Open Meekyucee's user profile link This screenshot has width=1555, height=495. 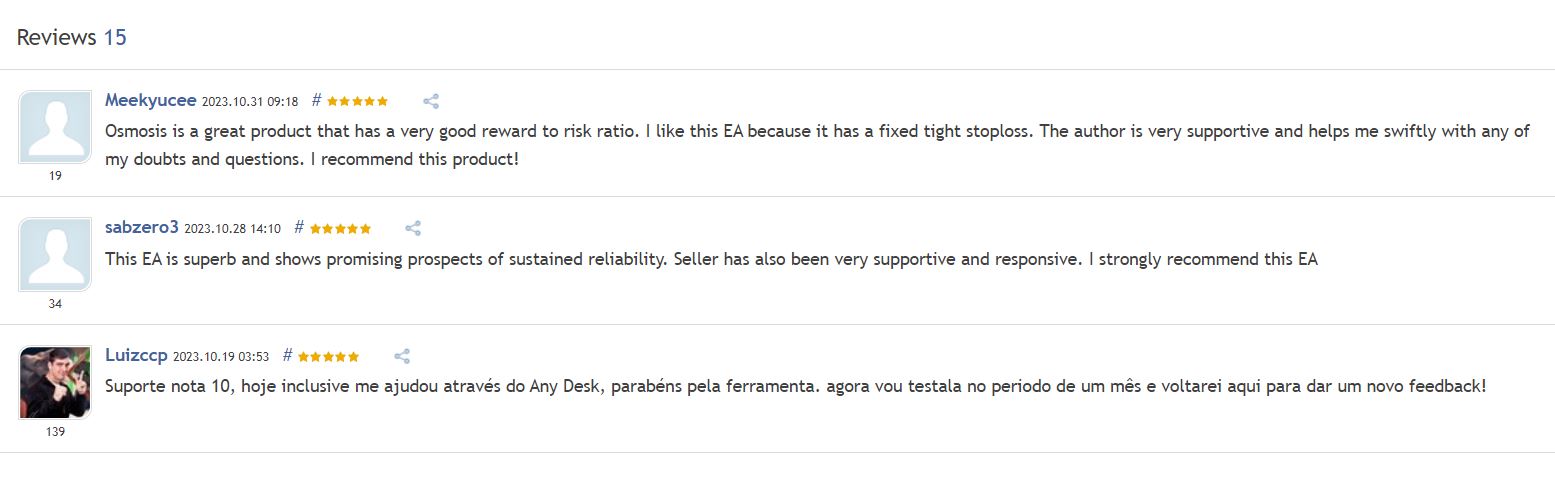coord(150,100)
